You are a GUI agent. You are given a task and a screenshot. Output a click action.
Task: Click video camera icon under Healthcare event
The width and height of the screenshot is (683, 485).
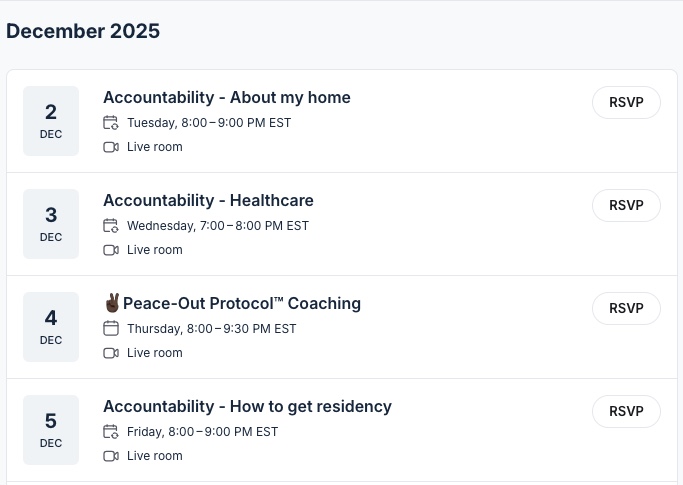pos(111,250)
